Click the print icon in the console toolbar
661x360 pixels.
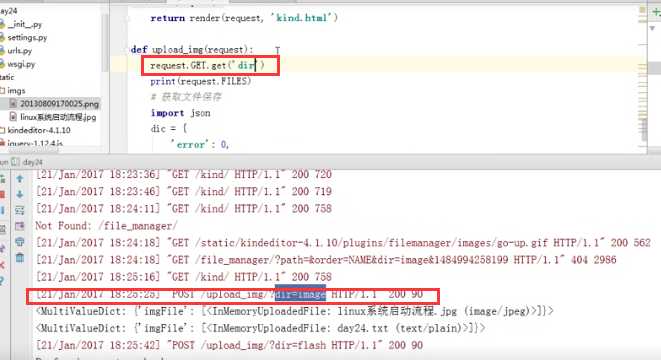coord(20,242)
